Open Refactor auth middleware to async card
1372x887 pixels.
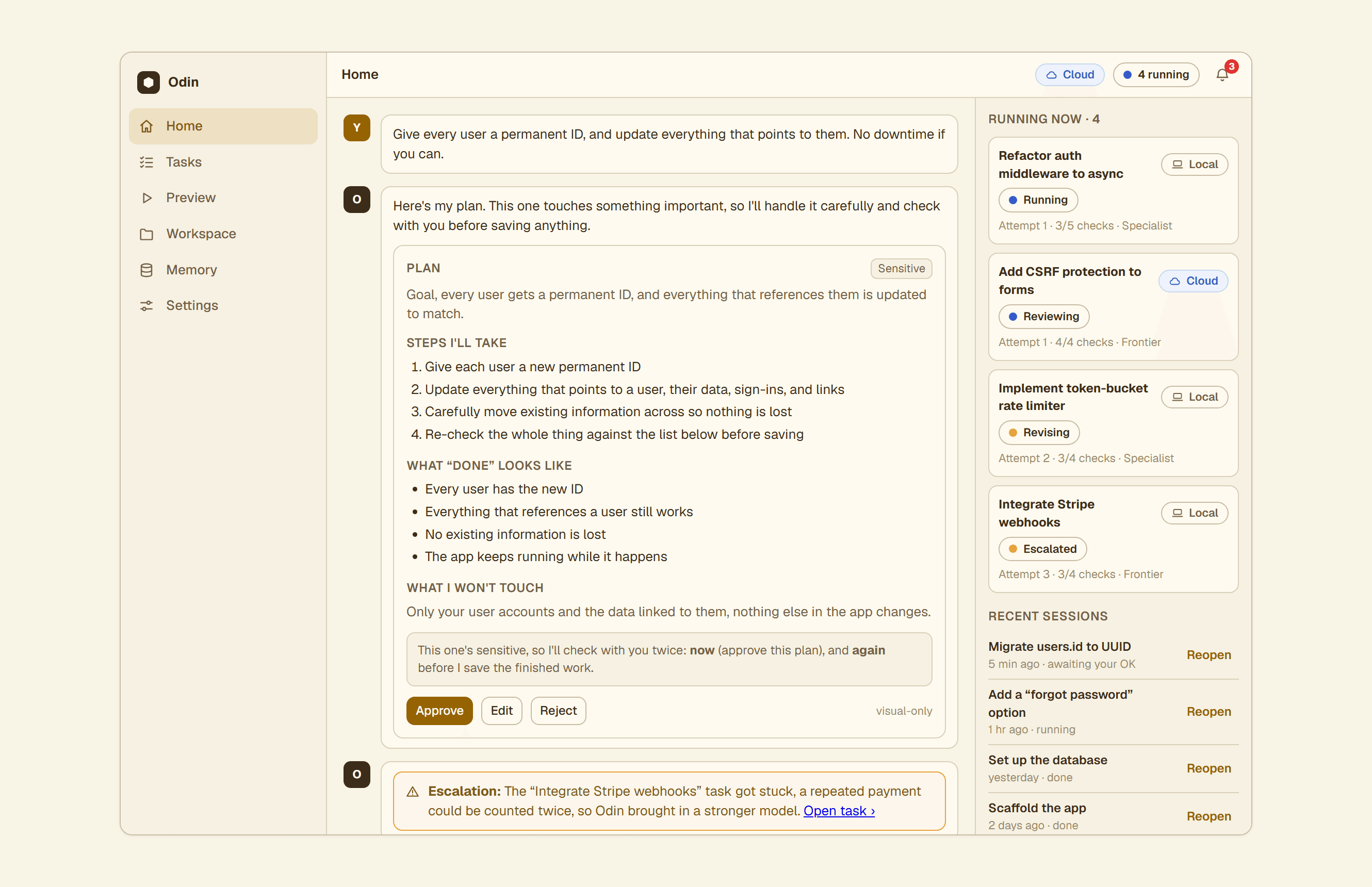point(1113,191)
